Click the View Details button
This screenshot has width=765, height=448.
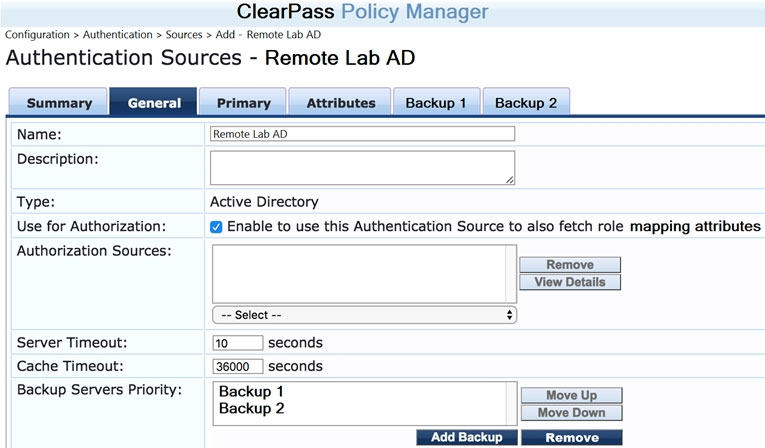click(570, 282)
